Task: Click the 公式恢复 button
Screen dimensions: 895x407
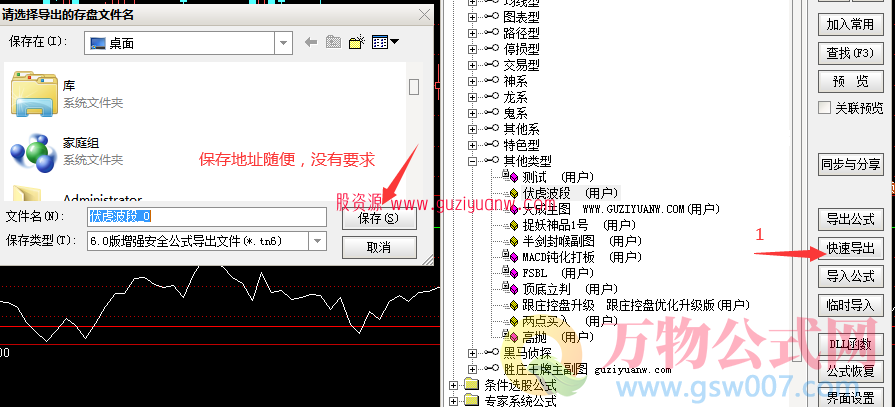Action: tap(850, 372)
